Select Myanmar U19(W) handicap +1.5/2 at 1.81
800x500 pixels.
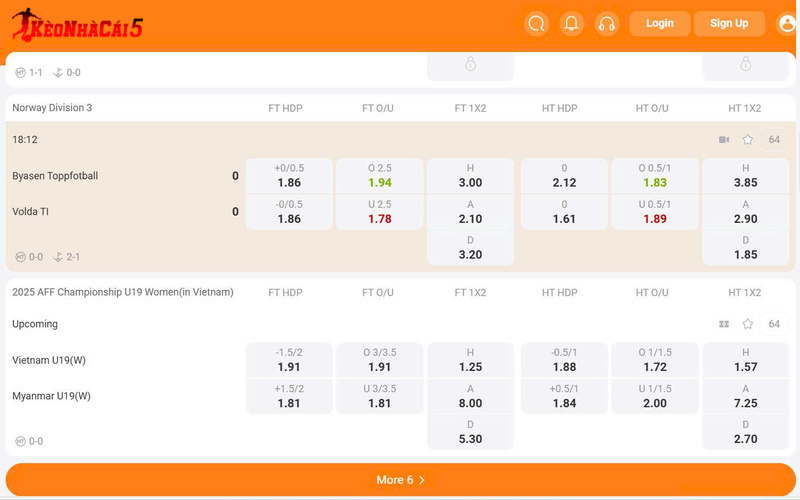(289, 396)
